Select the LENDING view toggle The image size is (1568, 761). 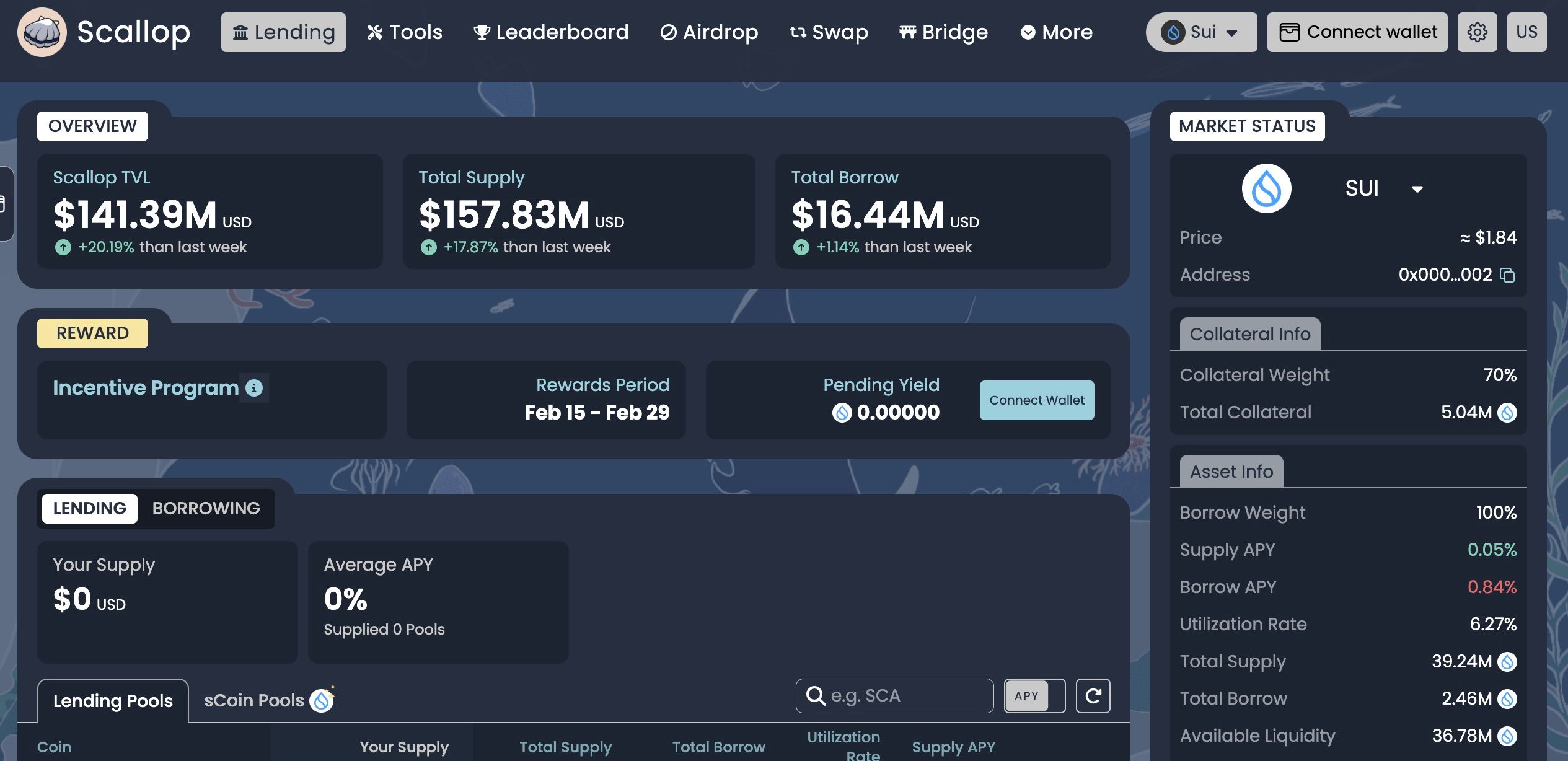click(x=89, y=509)
